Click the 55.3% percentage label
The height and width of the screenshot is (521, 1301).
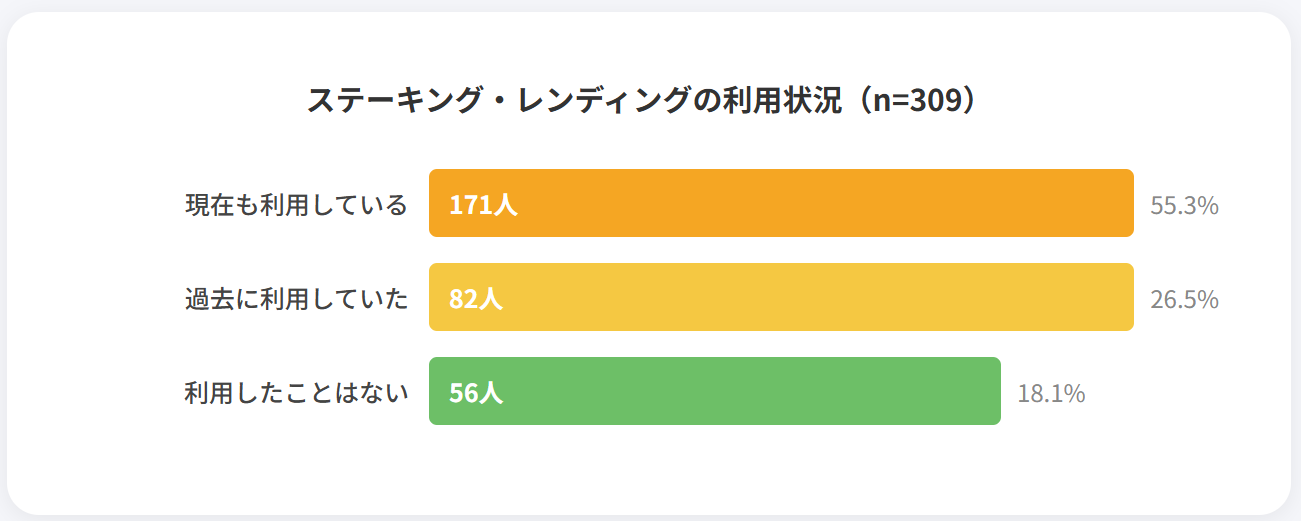coord(1184,206)
